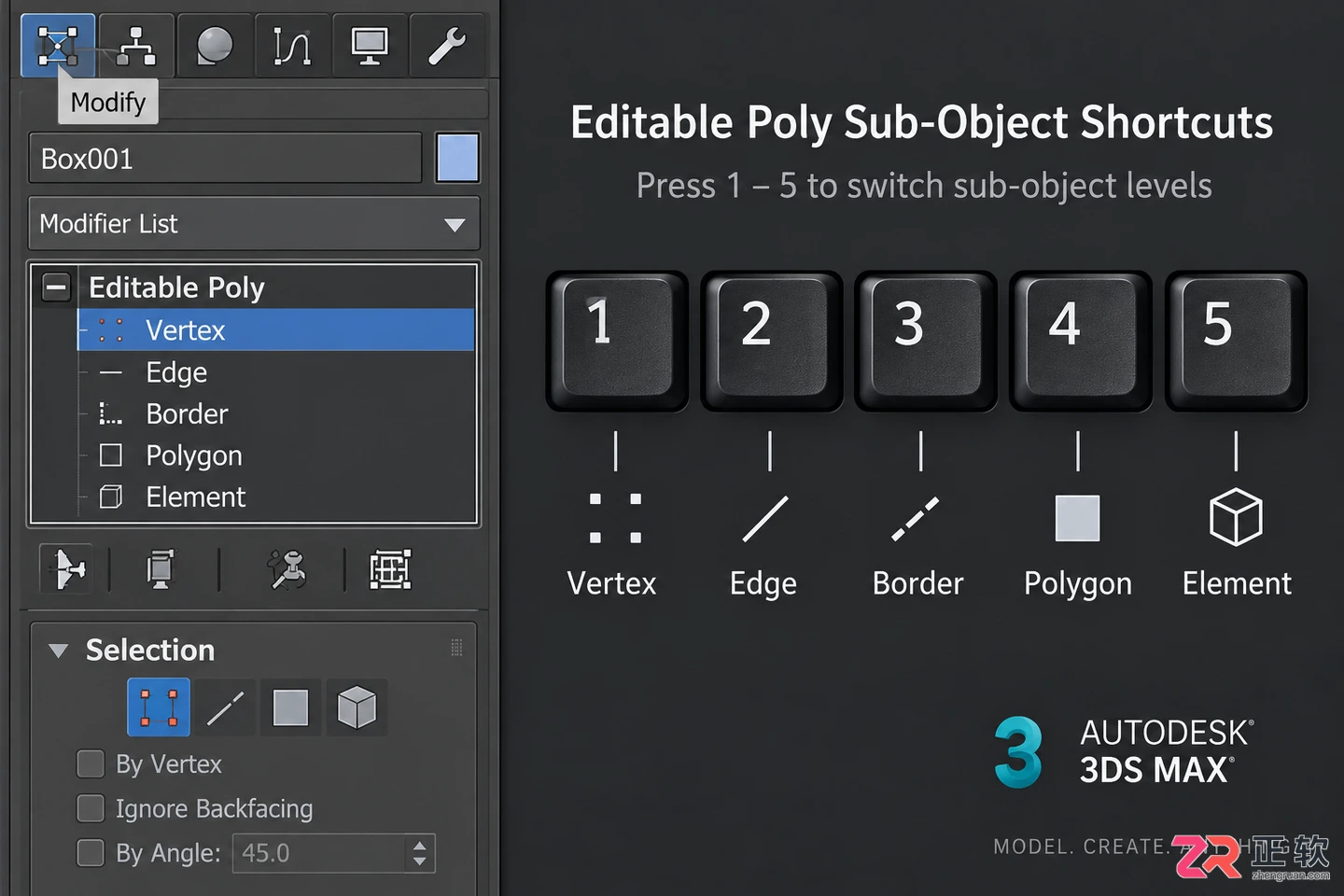Viewport: 1344px width, 896px height.
Task: Select Vertex sub-object level in stack
Action: (275, 330)
